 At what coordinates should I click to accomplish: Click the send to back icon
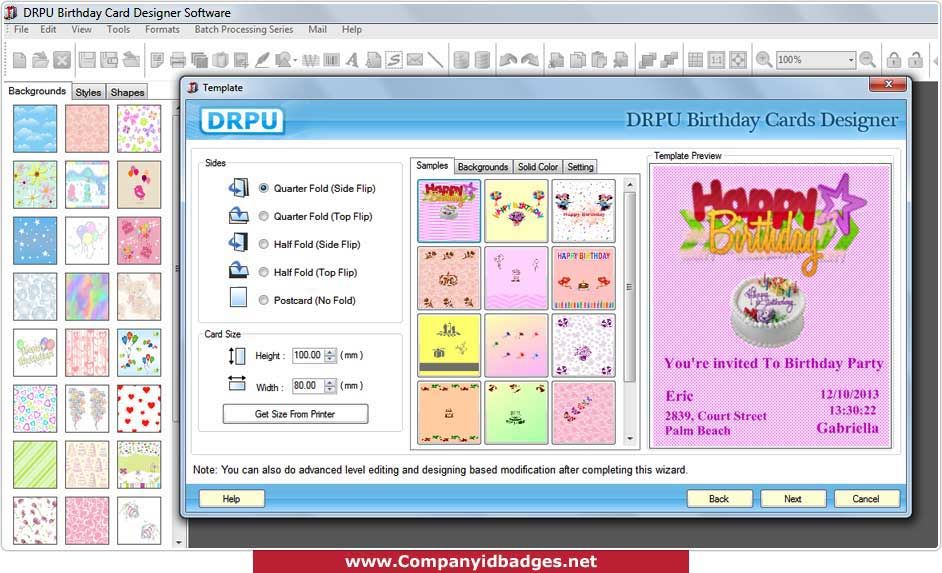point(669,59)
